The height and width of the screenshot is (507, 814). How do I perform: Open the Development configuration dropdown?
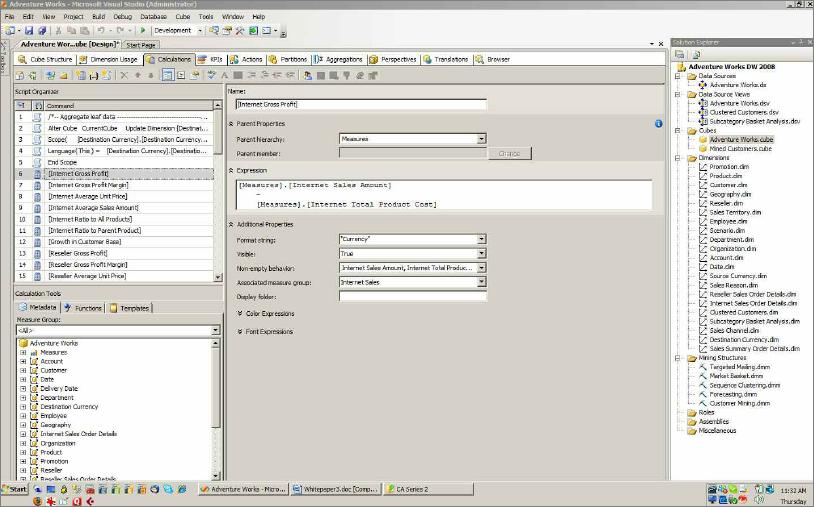[x=200, y=31]
